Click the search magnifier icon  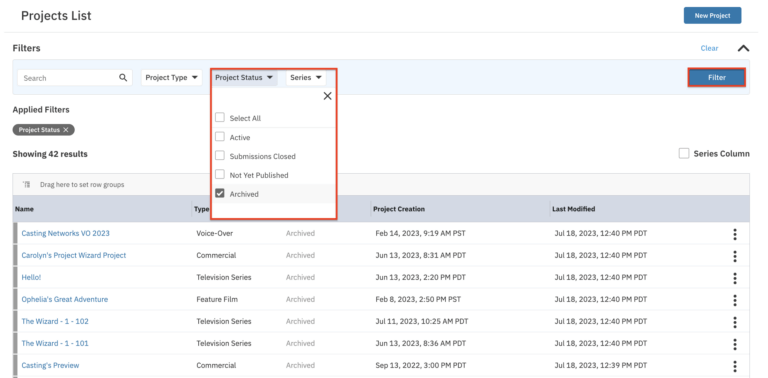123,77
